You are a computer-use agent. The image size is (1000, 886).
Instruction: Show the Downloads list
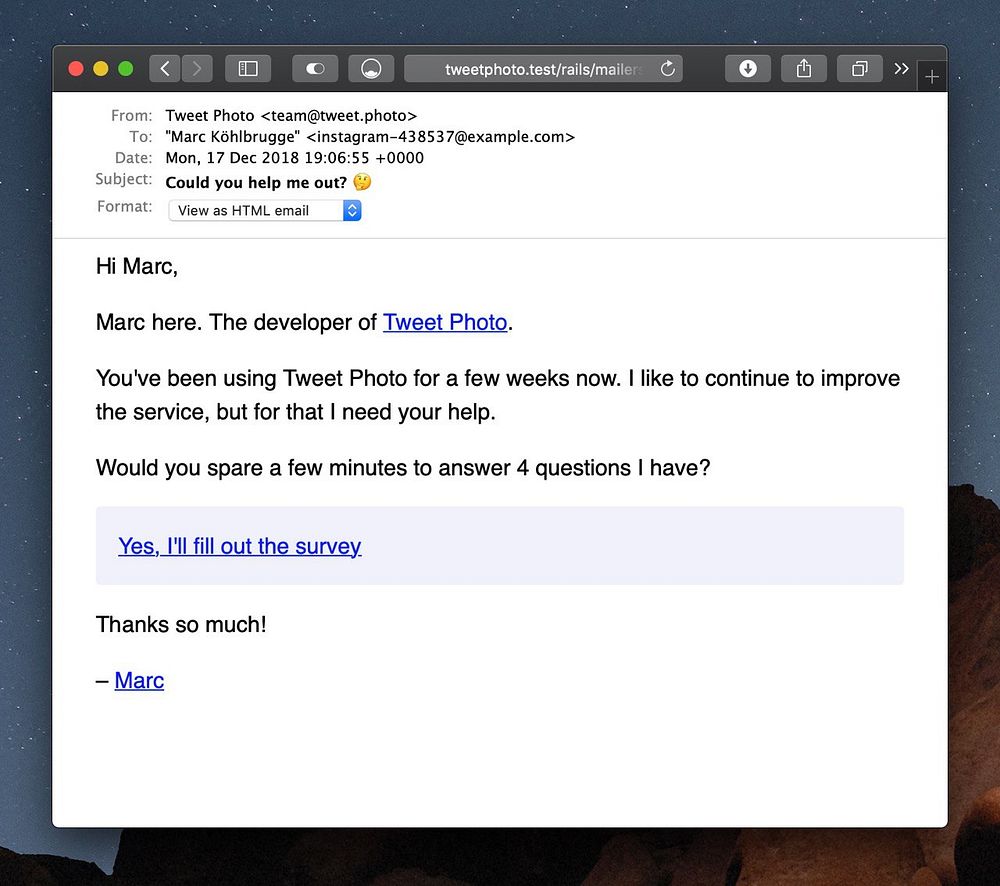[x=748, y=68]
